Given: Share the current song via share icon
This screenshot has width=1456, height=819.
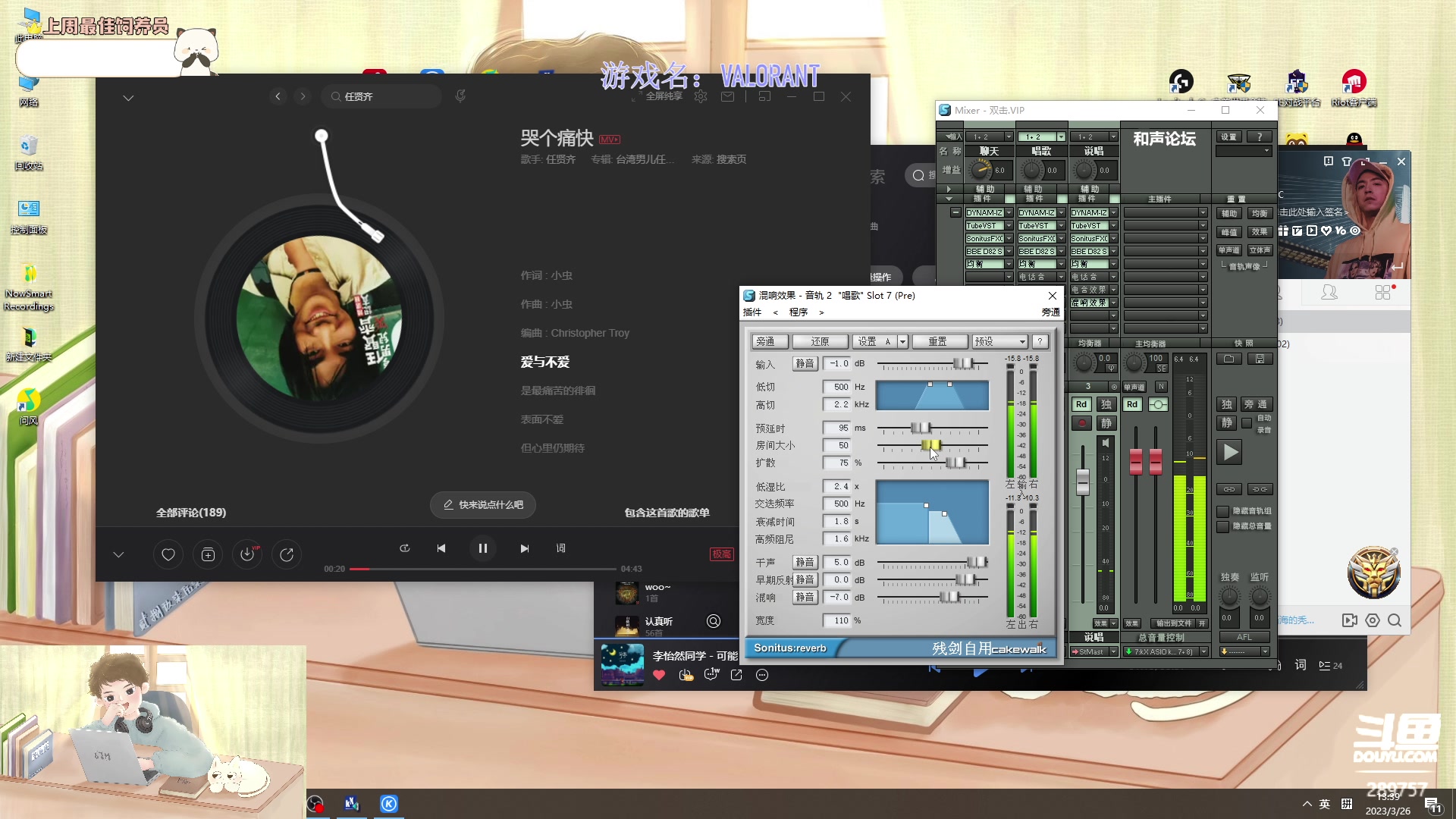Looking at the screenshot, I should (x=286, y=554).
